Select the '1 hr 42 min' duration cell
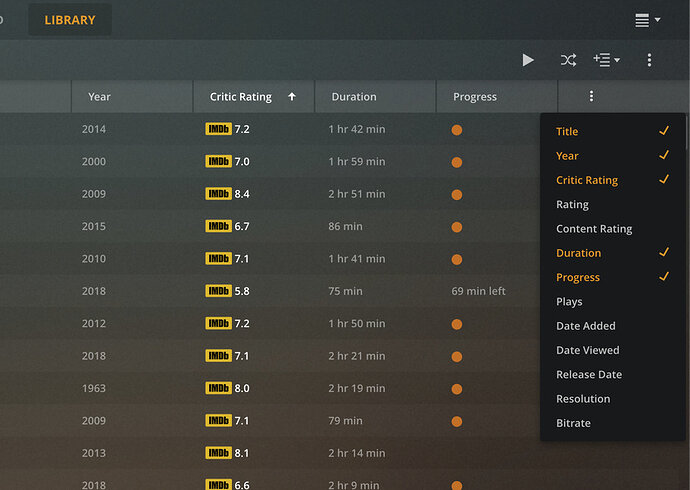Viewport: 690px width, 490px height. tap(356, 129)
